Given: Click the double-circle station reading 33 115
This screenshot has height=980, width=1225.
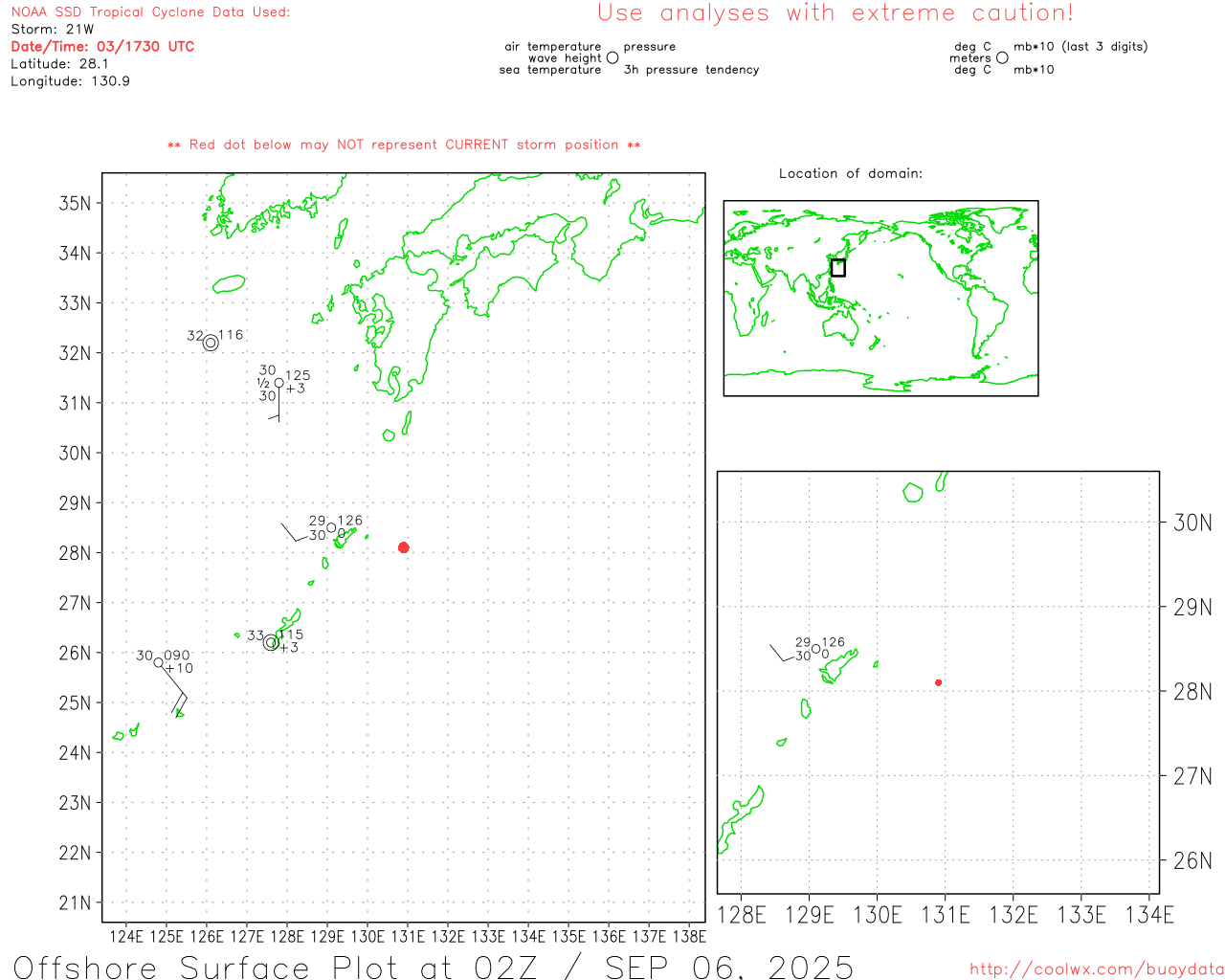Looking at the screenshot, I should pyautogui.click(x=271, y=642).
